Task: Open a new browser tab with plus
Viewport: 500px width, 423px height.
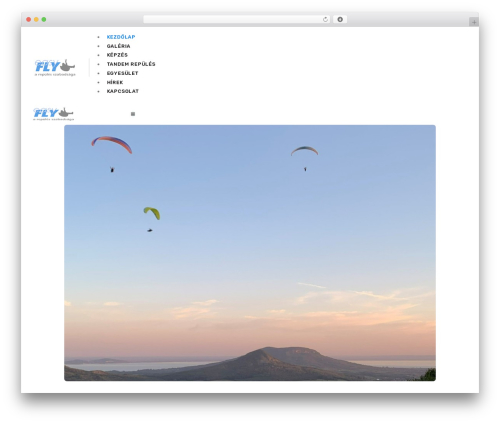Action: click(x=474, y=22)
